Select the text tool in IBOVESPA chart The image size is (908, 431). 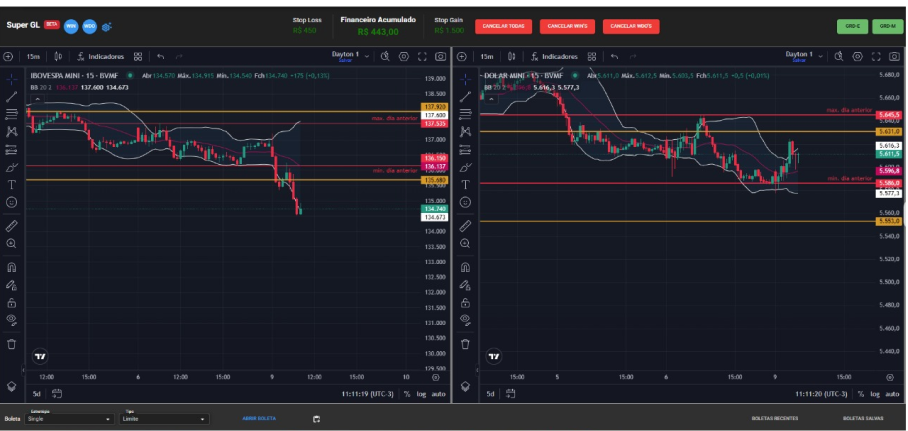[x=12, y=185]
